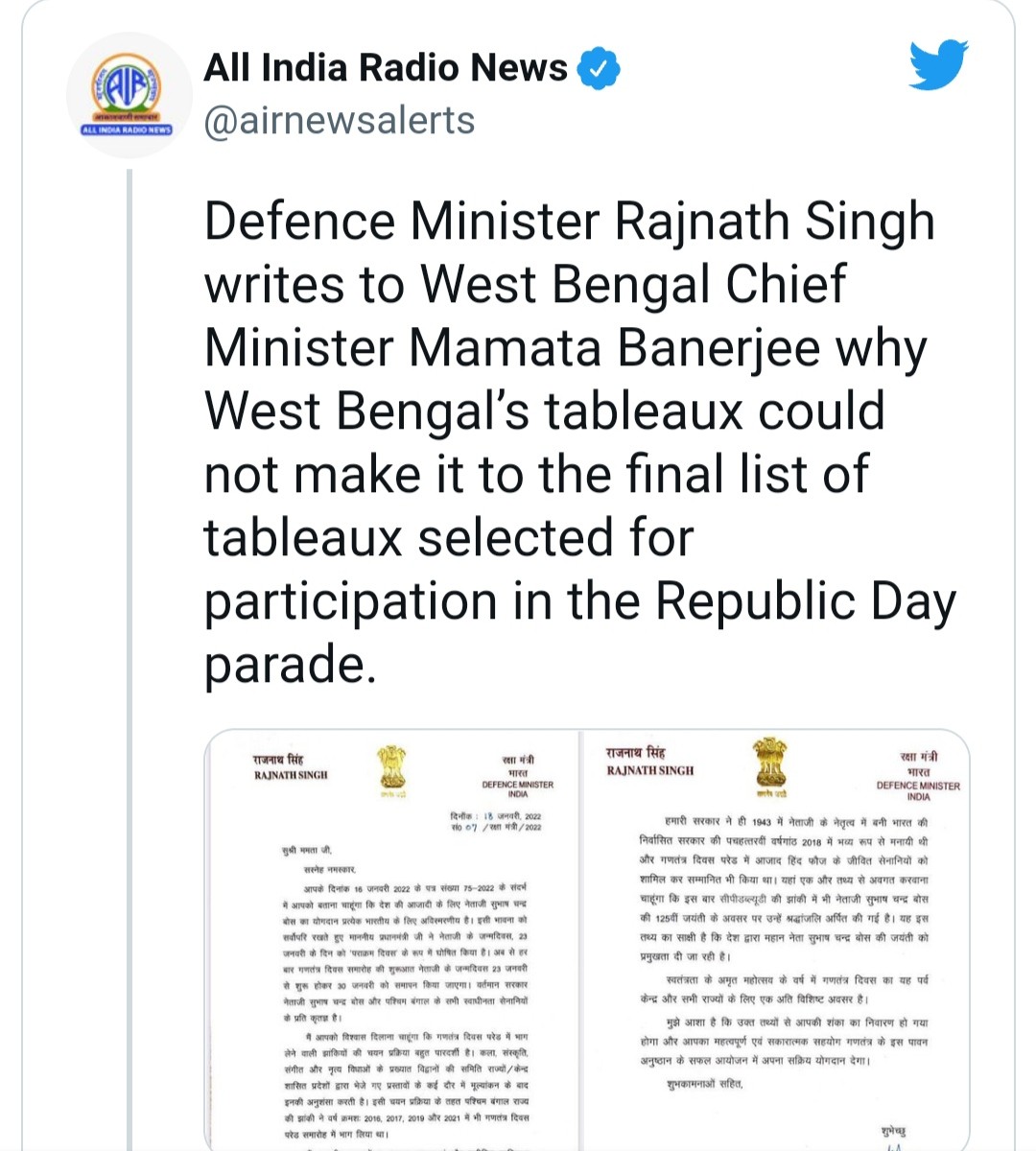Click the signature at bottom of right letter

pos(892,1137)
